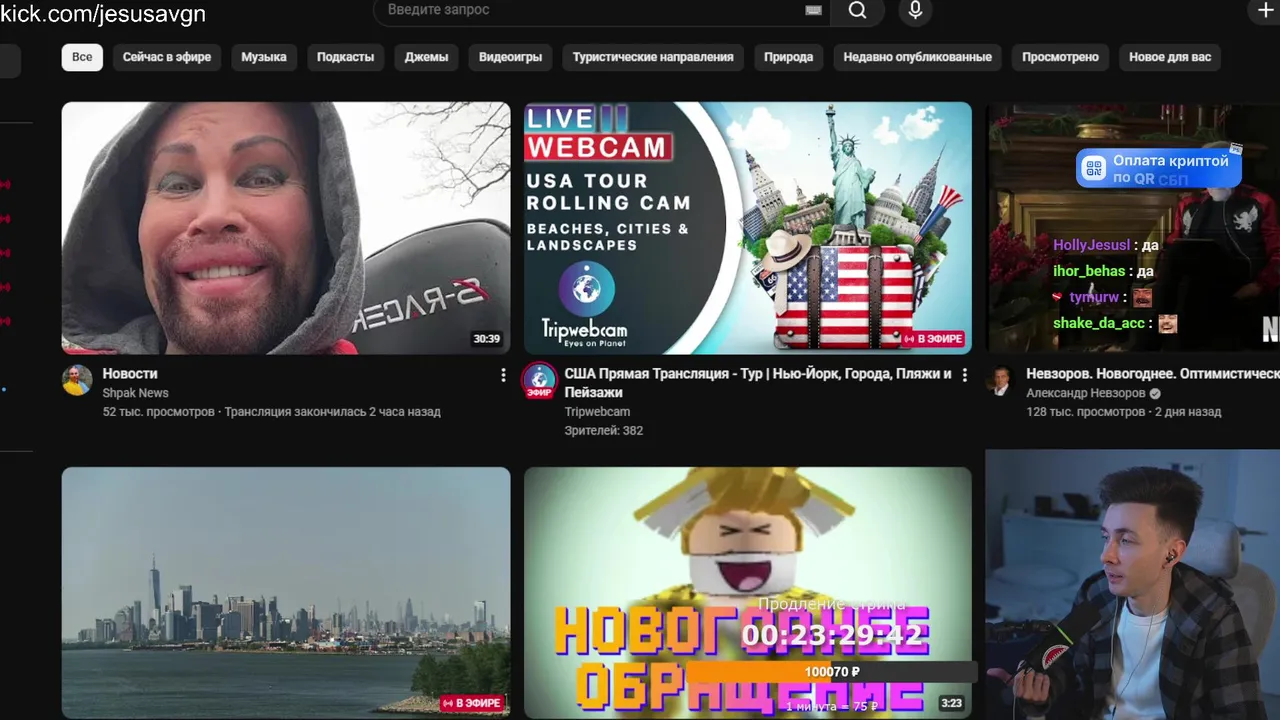Viewport: 1280px width, 720px height.
Task: Open Shpak News channel avatar
Action: pos(77,380)
